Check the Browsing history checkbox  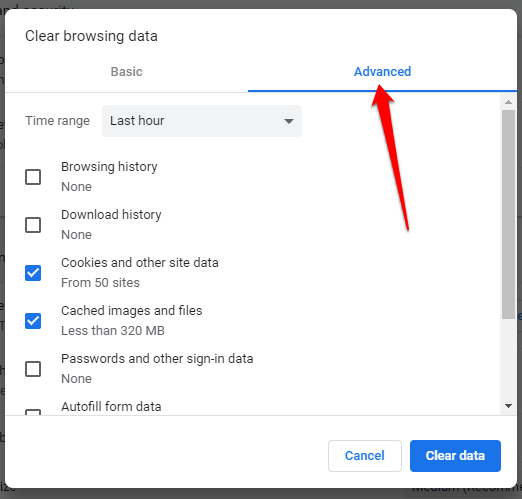click(x=33, y=177)
